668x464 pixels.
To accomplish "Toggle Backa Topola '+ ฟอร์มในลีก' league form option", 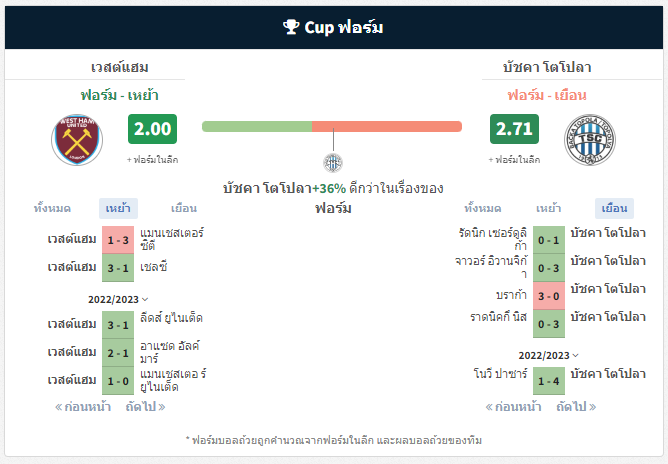I will (514, 160).
